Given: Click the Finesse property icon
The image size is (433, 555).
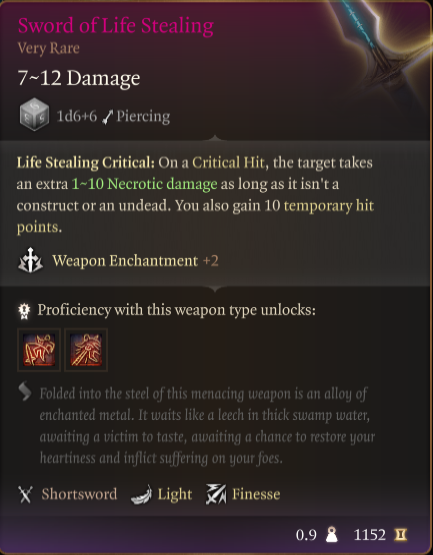Looking at the screenshot, I should (216, 494).
